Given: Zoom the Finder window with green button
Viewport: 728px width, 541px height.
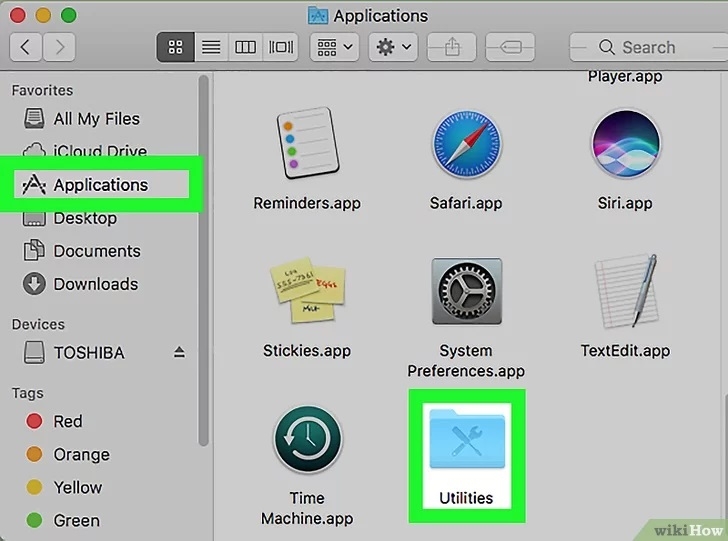Looking at the screenshot, I should [69, 15].
